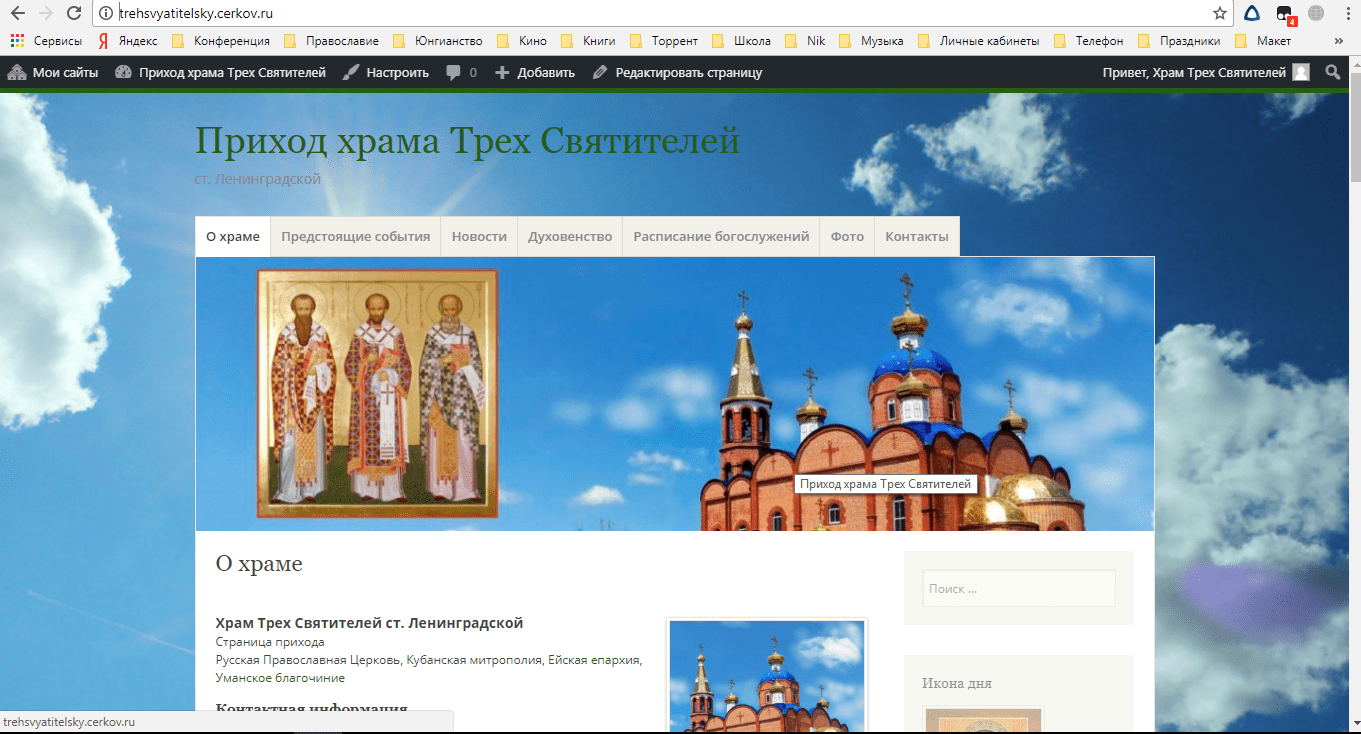Open the Конференция bookmark folder
The width and height of the screenshot is (1361, 734).
click(221, 41)
